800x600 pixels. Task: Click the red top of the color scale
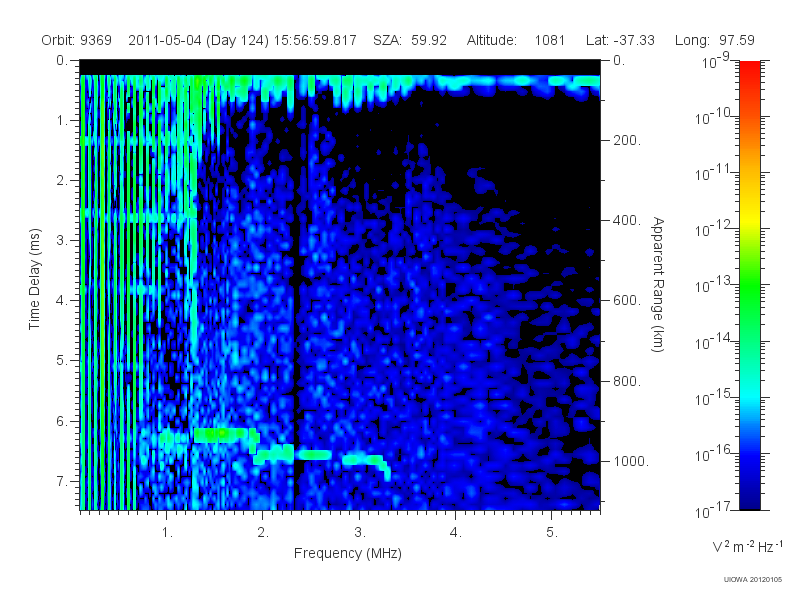[x=749, y=69]
